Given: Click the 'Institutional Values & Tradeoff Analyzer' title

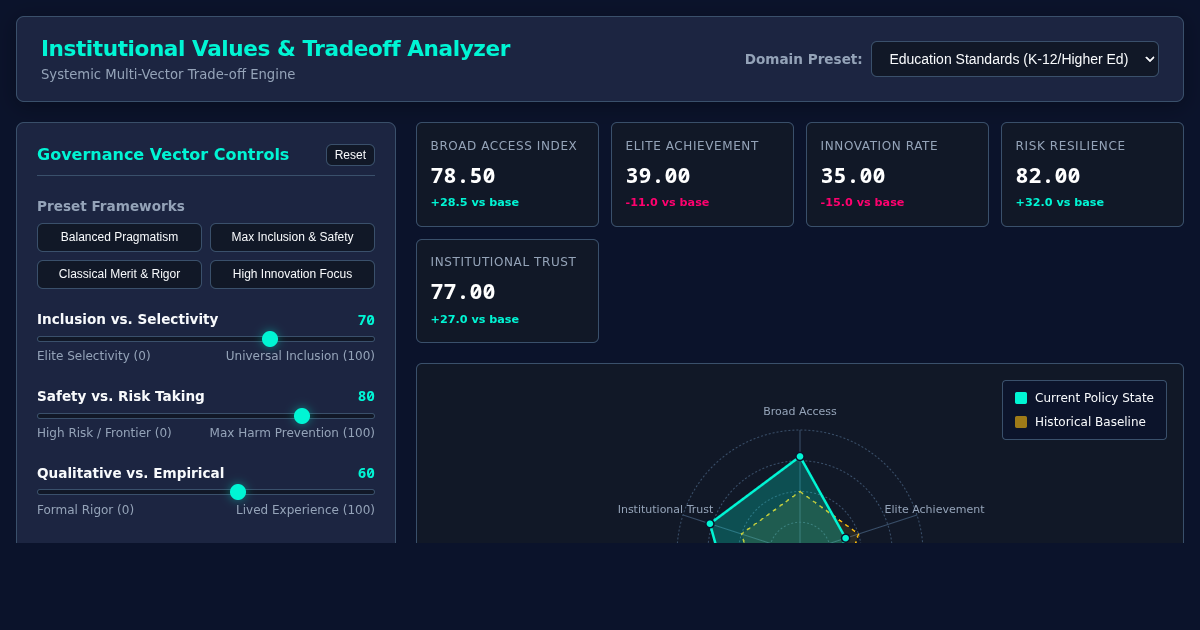Looking at the screenshot, I should coord(276,48).
